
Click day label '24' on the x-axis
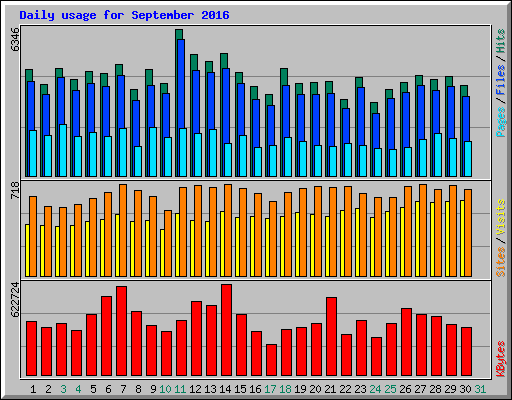pyautogui.click(x=375, y=389)
